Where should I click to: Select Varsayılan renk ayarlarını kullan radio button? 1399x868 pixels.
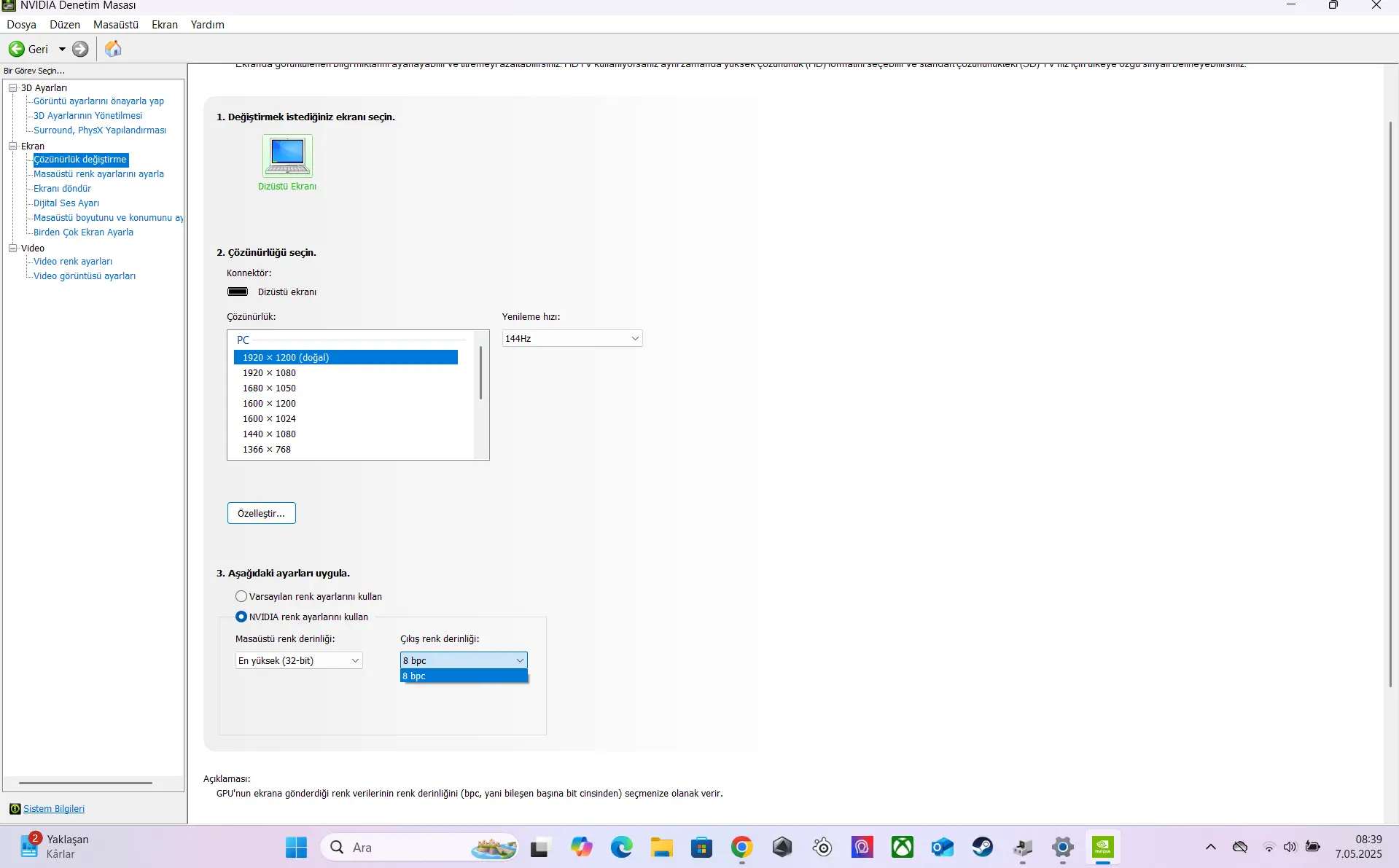coord(241,596)
